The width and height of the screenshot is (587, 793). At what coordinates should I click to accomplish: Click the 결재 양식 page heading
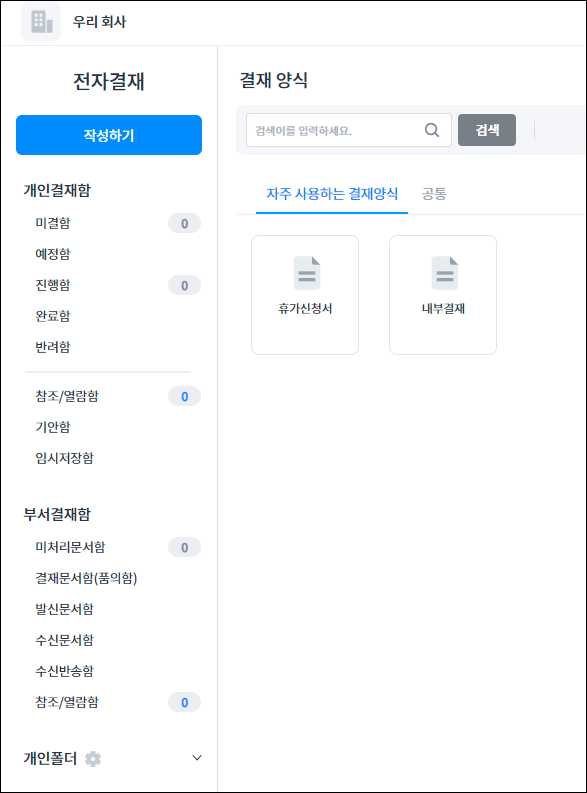274,80
